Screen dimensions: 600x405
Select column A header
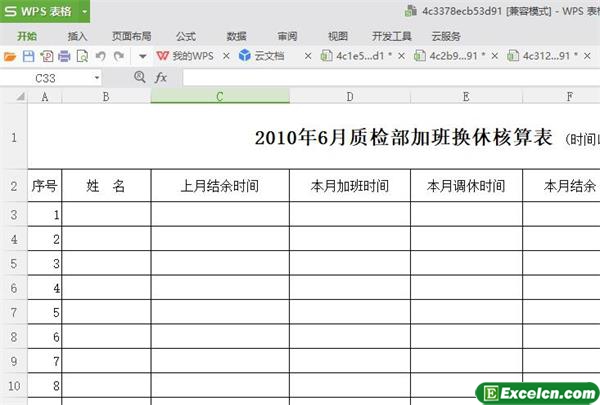coord(45,97)
